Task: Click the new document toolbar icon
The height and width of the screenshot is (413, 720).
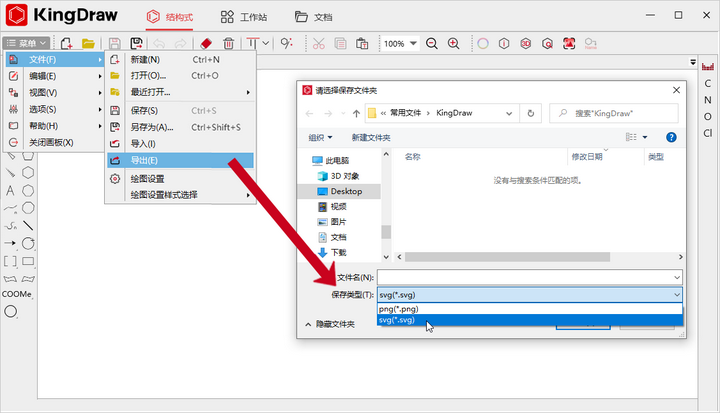Action: pyautogui.click(x=66, y=44)
